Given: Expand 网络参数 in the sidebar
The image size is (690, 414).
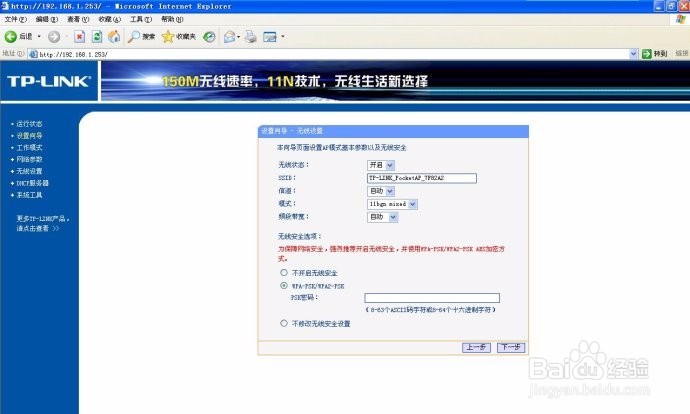Looking at the screenshot, I should [x=29, y=159].
